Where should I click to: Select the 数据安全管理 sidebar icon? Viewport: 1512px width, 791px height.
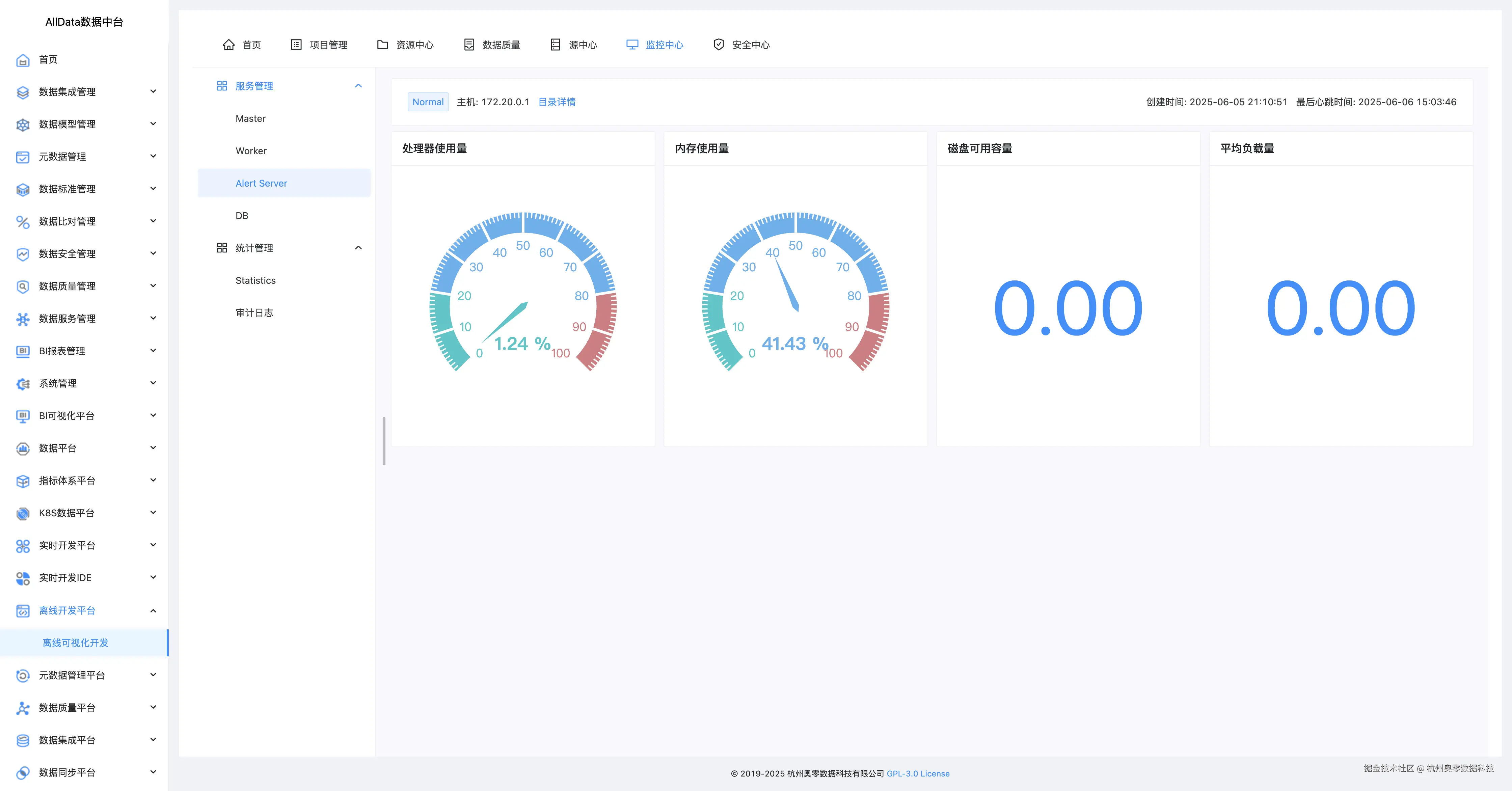pos(22,253)
